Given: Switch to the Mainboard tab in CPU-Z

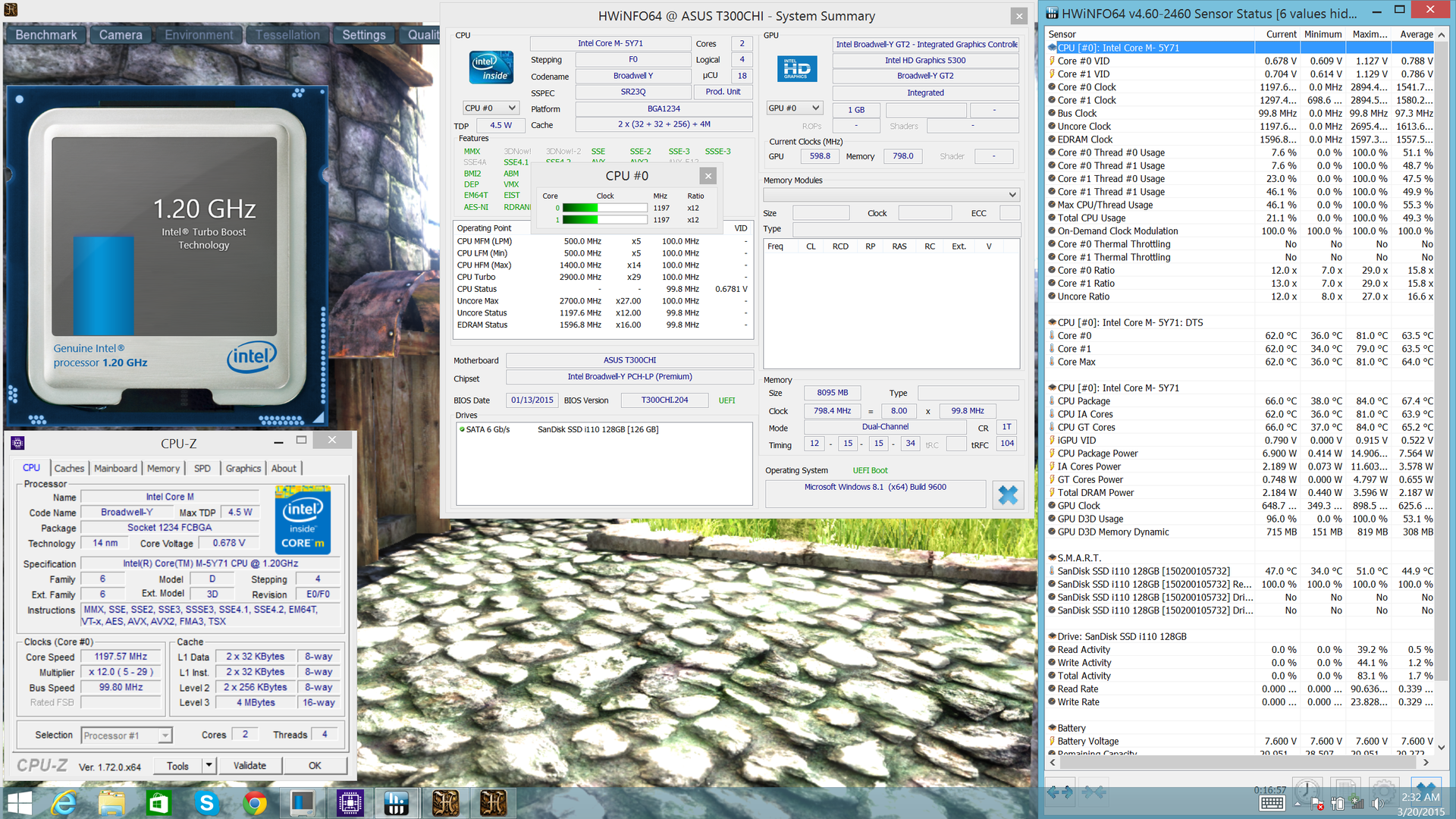Looking at the screenshot, I should coord(115,469).
